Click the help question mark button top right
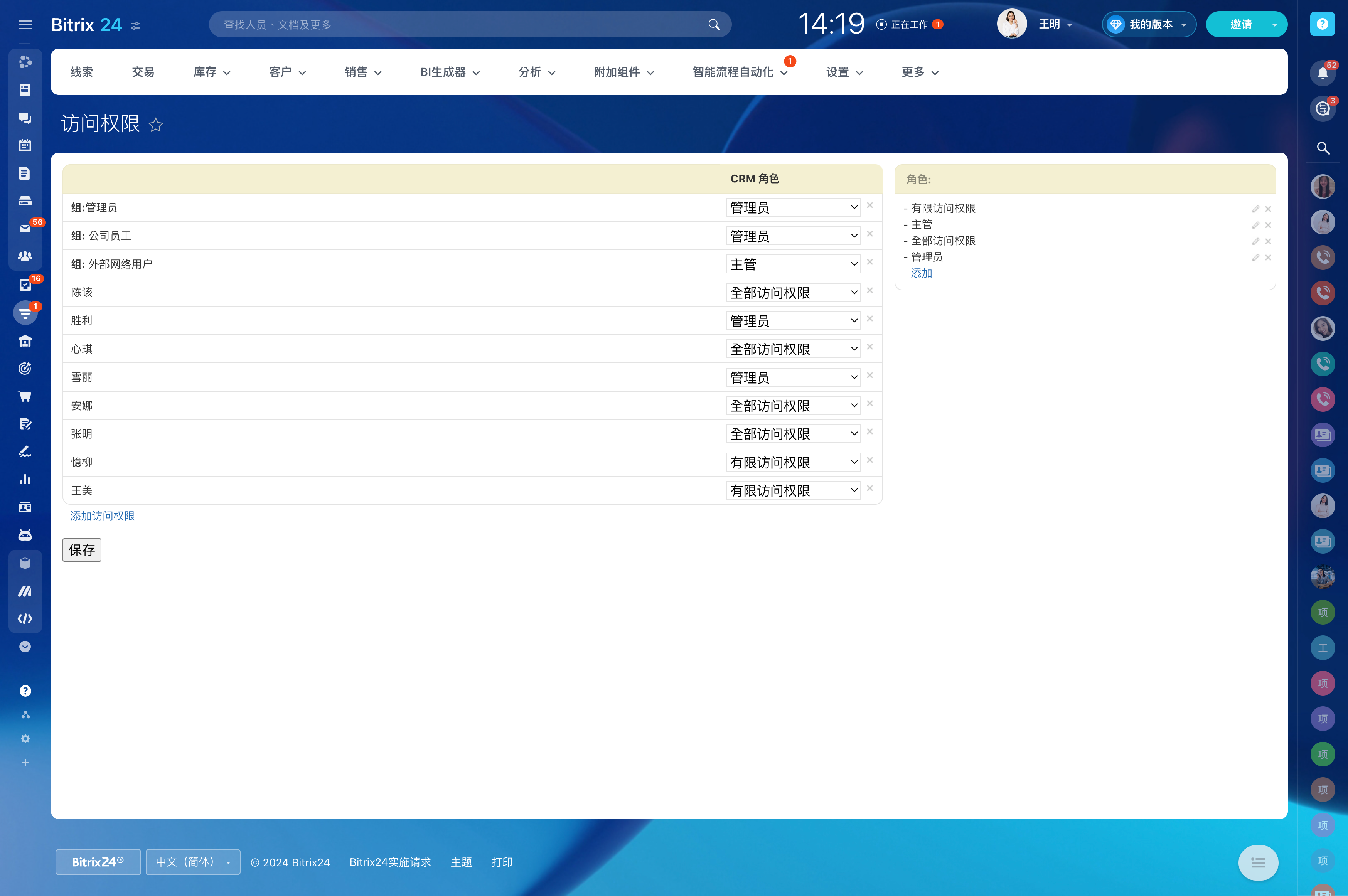Screen dimensions: 1348x896 coord(1322,24)
